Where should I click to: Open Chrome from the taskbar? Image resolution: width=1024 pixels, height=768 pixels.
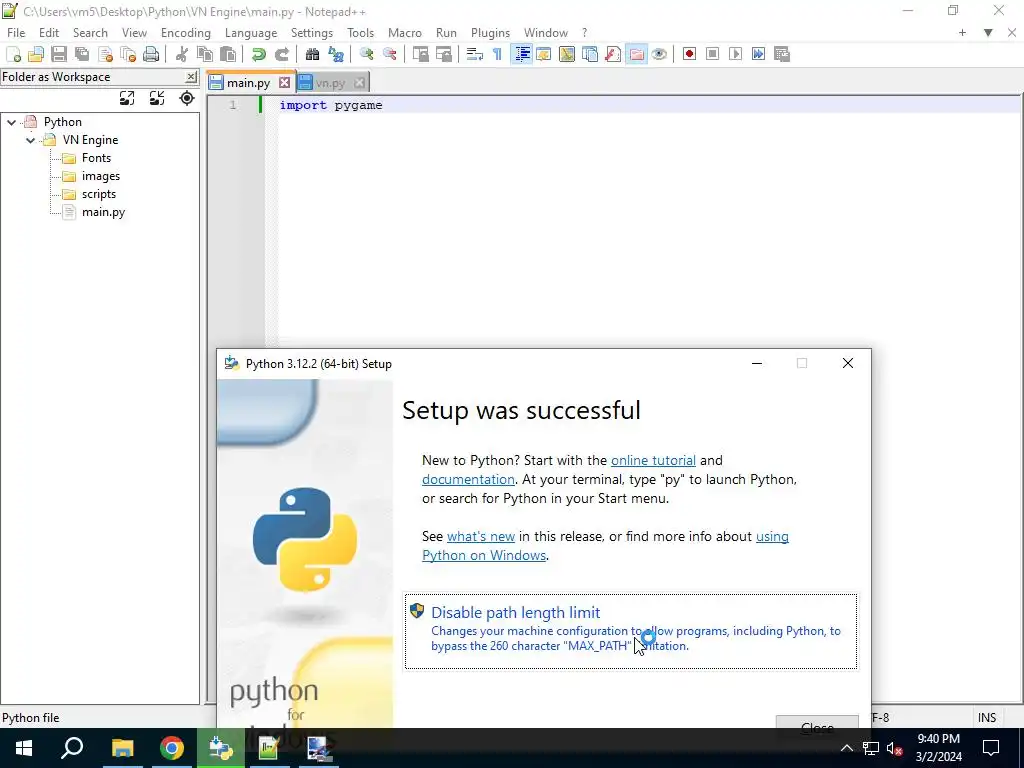coord(172,748)
